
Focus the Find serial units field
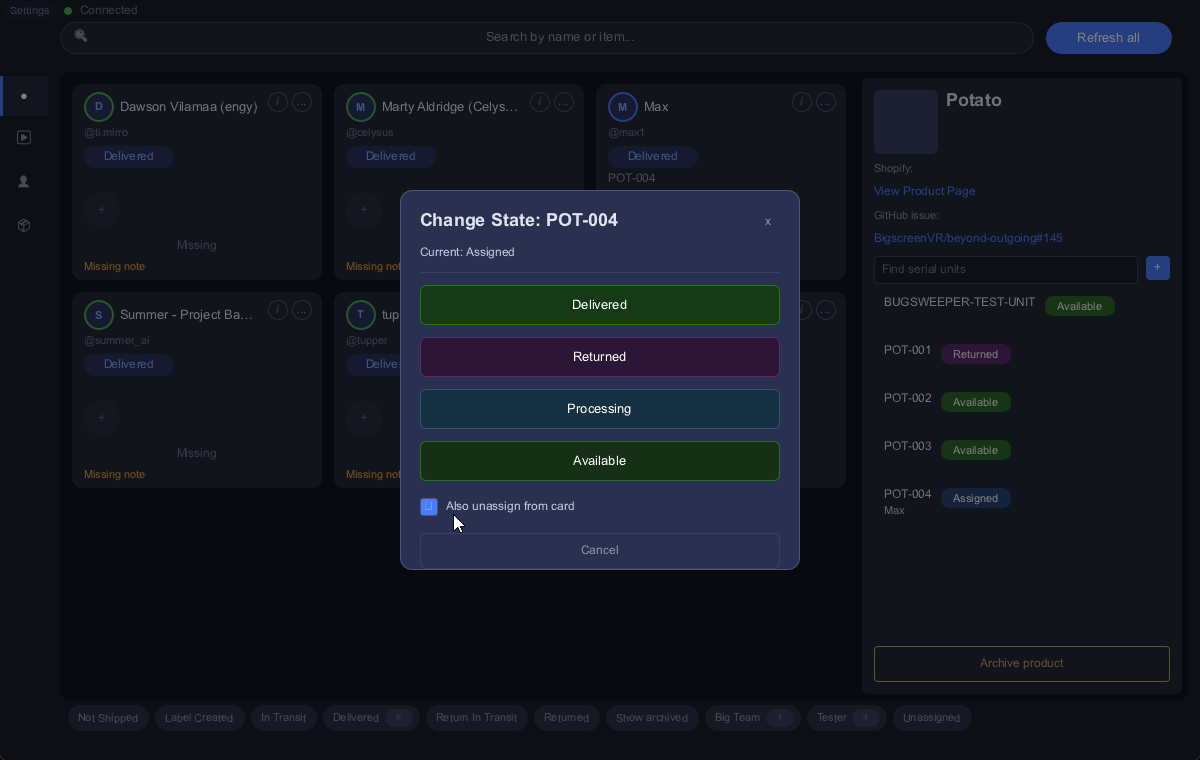point(1006,269)
